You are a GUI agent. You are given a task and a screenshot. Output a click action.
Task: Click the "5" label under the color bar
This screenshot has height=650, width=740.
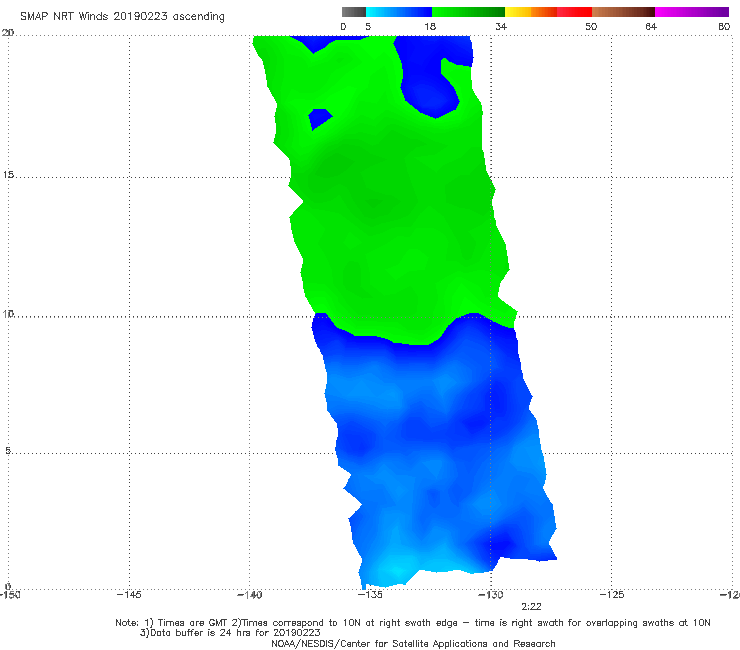click(368, 27)
